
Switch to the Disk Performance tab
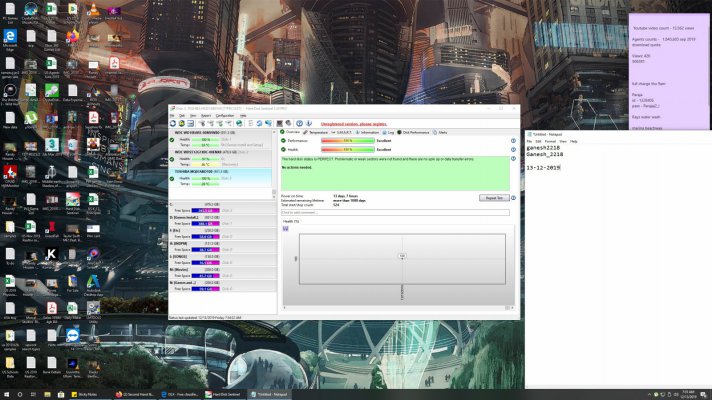pos(413,133)
